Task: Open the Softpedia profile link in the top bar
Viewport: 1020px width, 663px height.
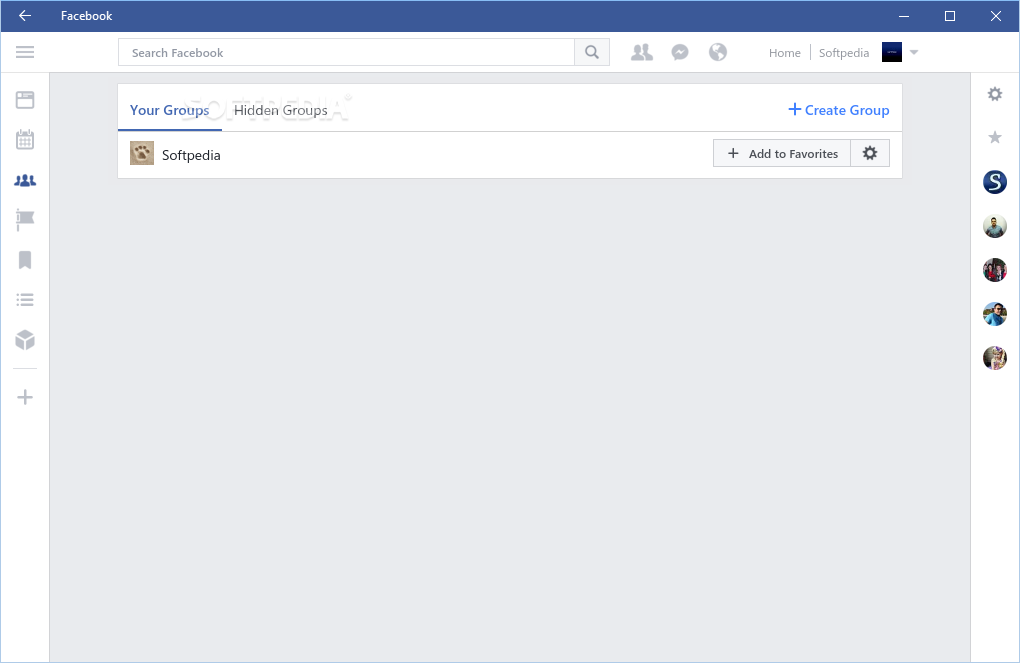Action: (844, 53)
